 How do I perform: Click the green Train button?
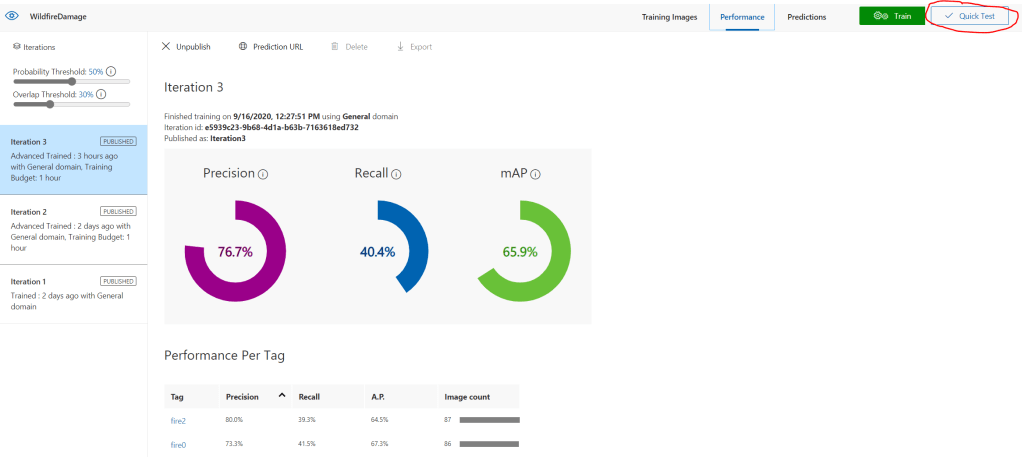[x=891, y=17]
